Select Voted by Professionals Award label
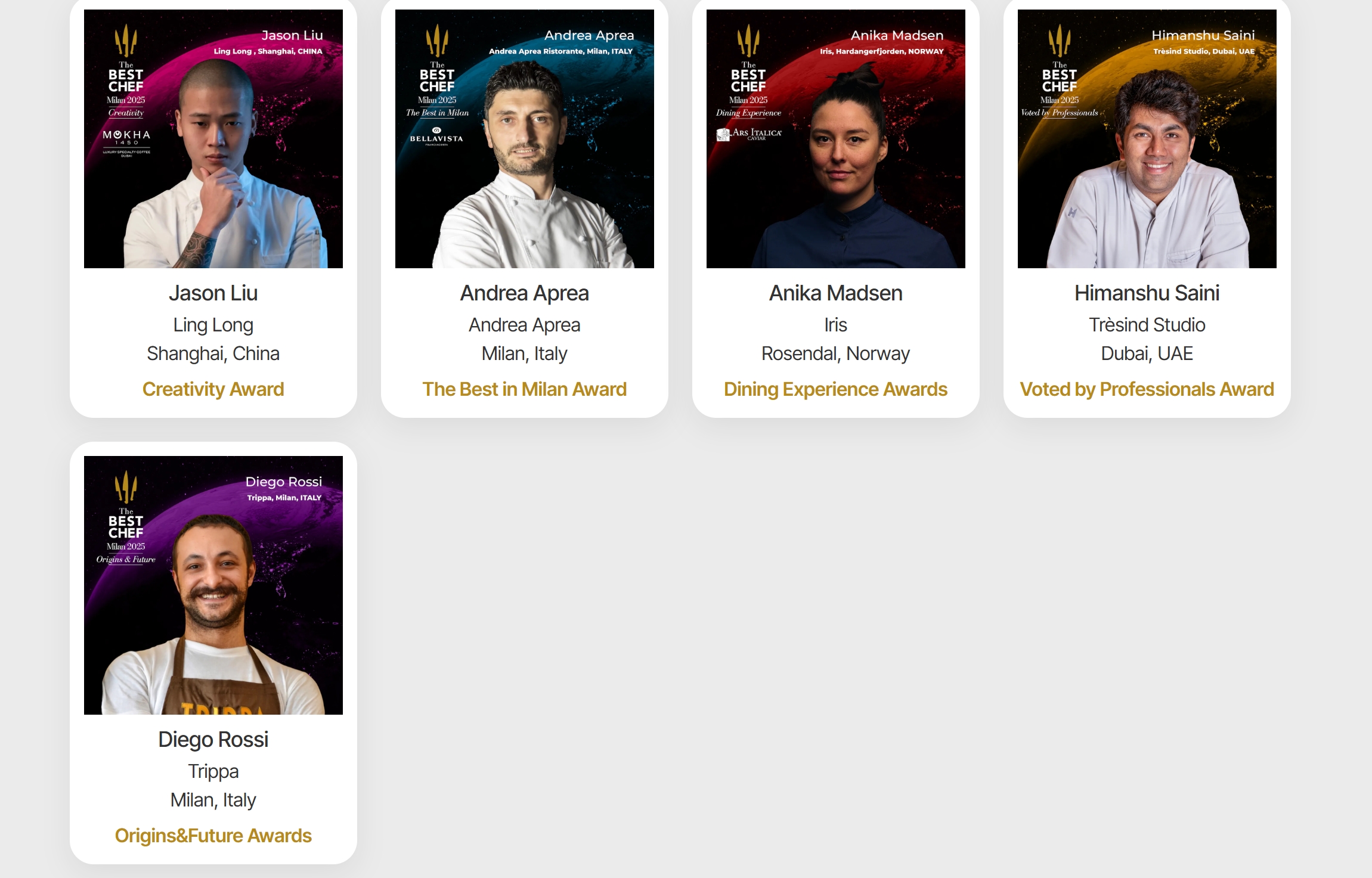 (1147, 389)
